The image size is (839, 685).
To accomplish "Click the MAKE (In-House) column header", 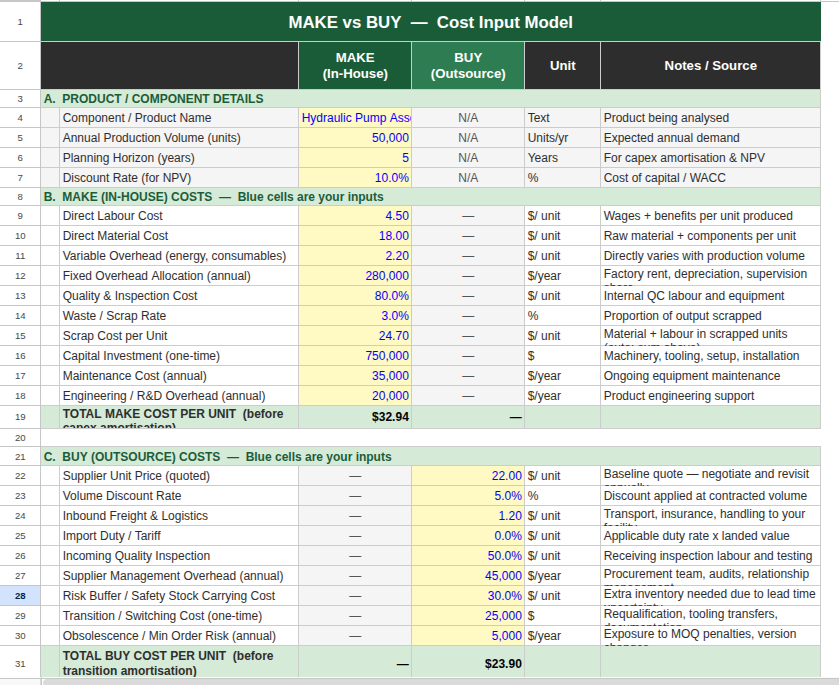I will [355, 66].
